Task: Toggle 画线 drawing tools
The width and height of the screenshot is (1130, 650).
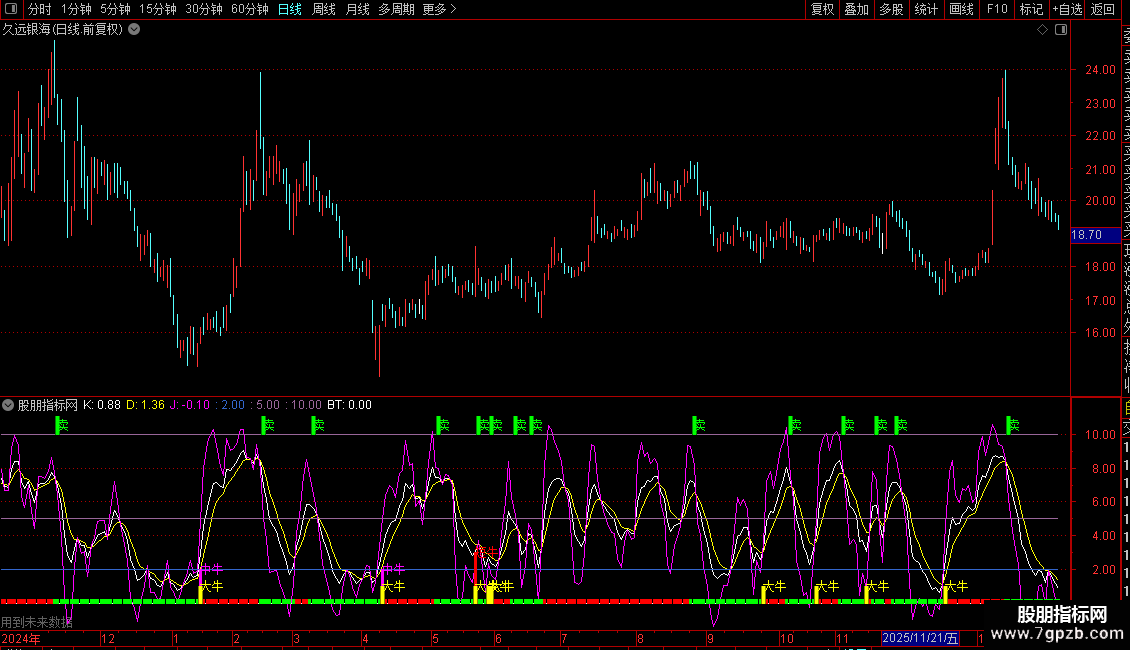Action: [x=961, y=9]
